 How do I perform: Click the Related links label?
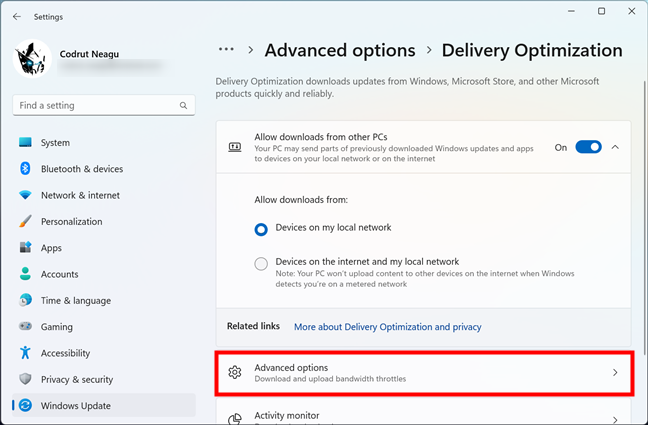point(253,326)
